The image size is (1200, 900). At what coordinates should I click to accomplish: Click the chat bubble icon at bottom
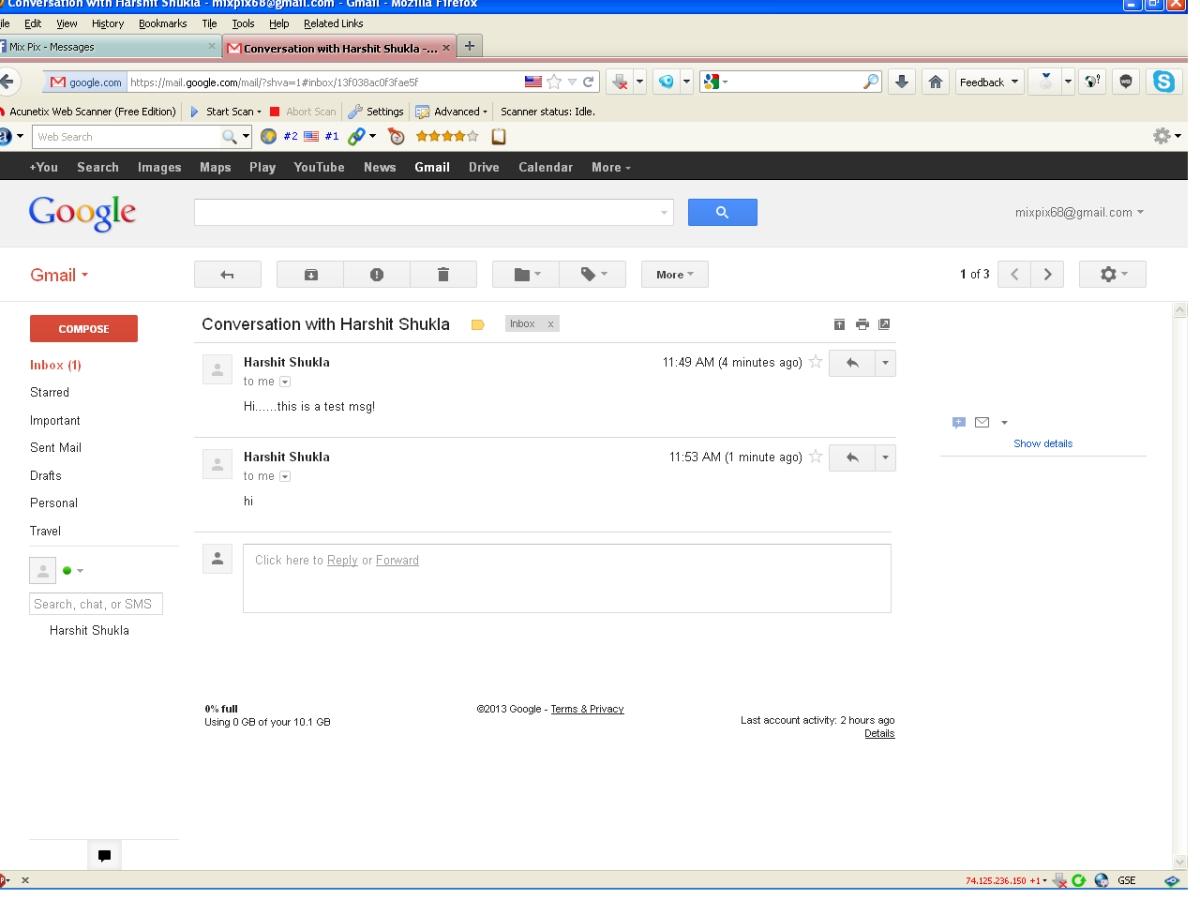(104, 856)
